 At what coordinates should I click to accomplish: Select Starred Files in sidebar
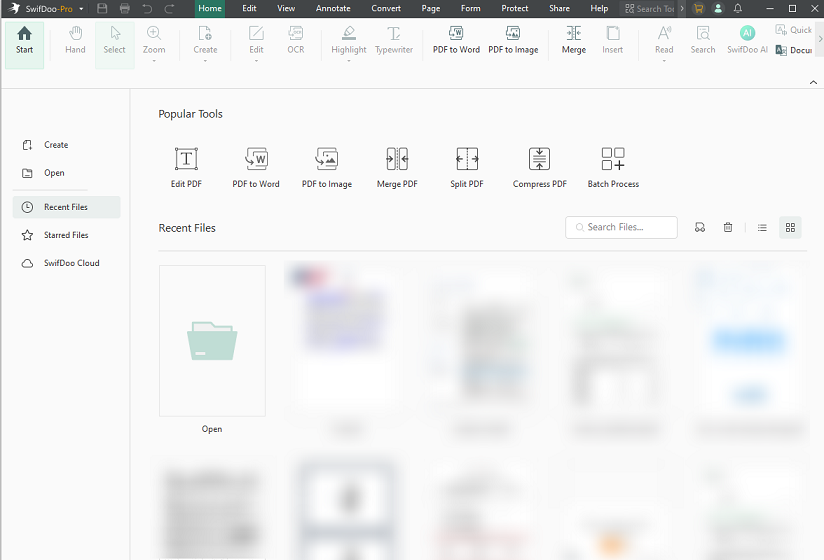point(66,235)
